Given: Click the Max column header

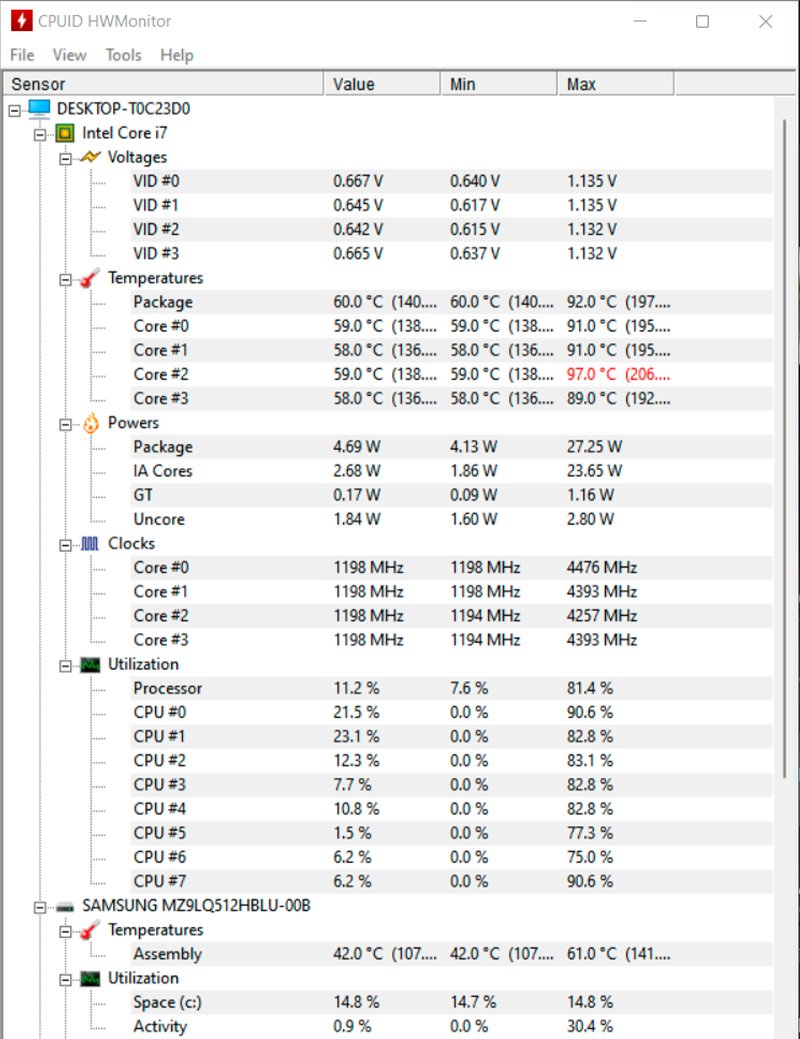Looking at the screenshot, I should 616,84.
